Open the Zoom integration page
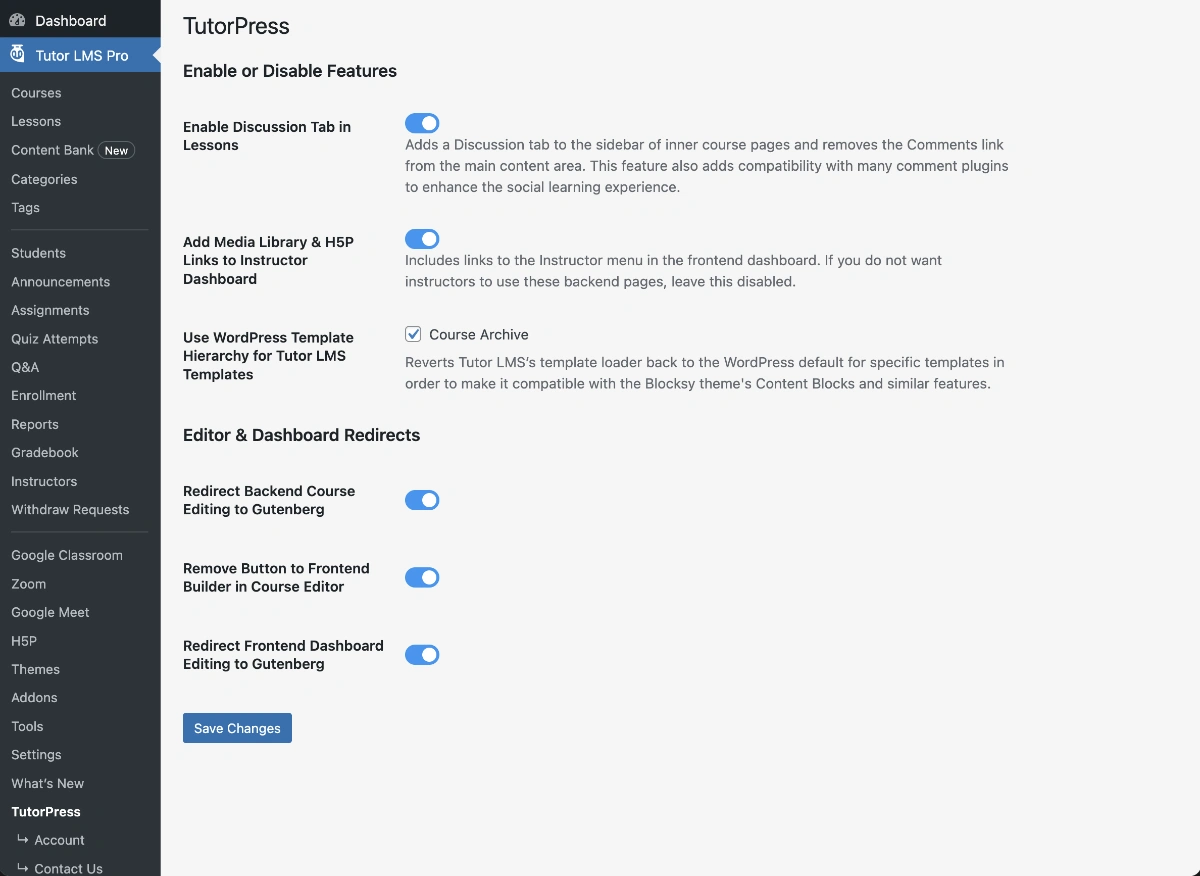The image size is (1200, 876). [28, 583]
